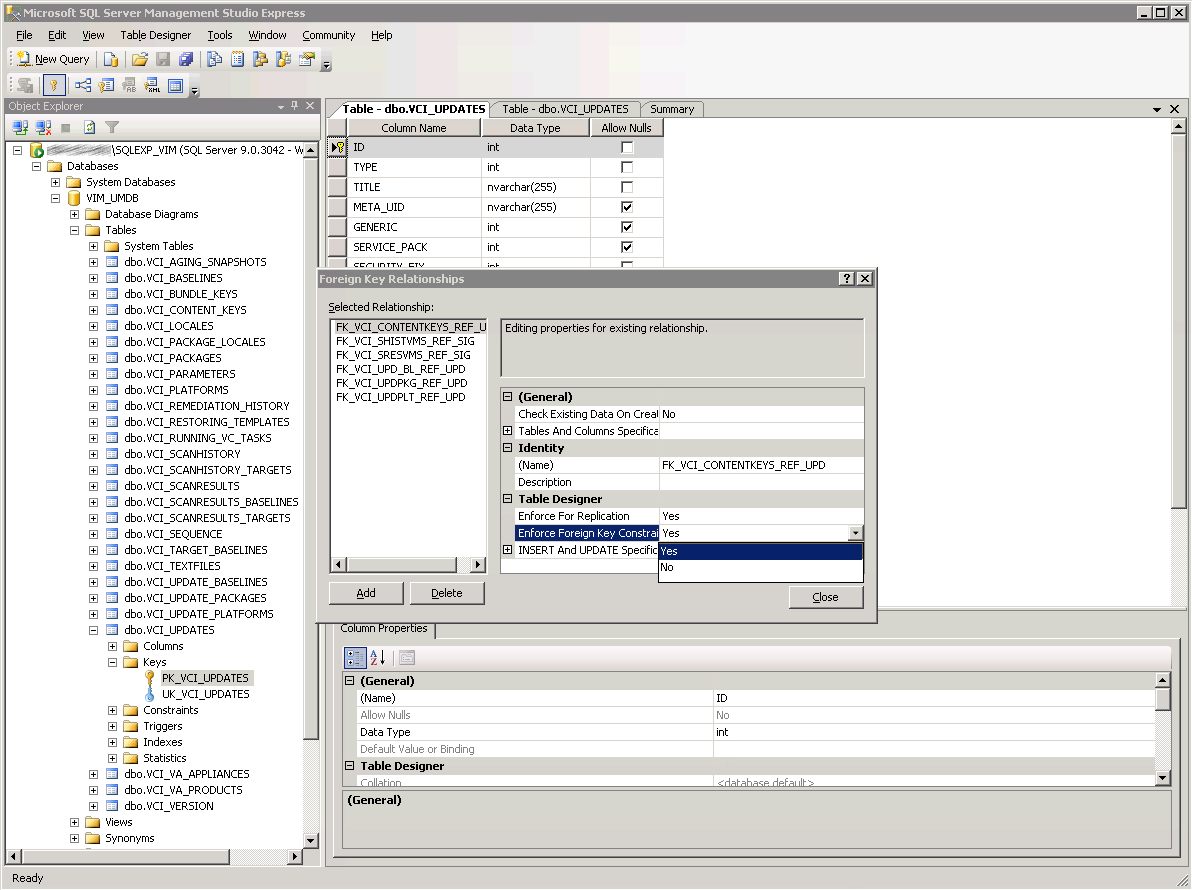Select FK_VCI_UPD_BL_REF_UPD relationship

pyautogui.click(x=401, y=369)
